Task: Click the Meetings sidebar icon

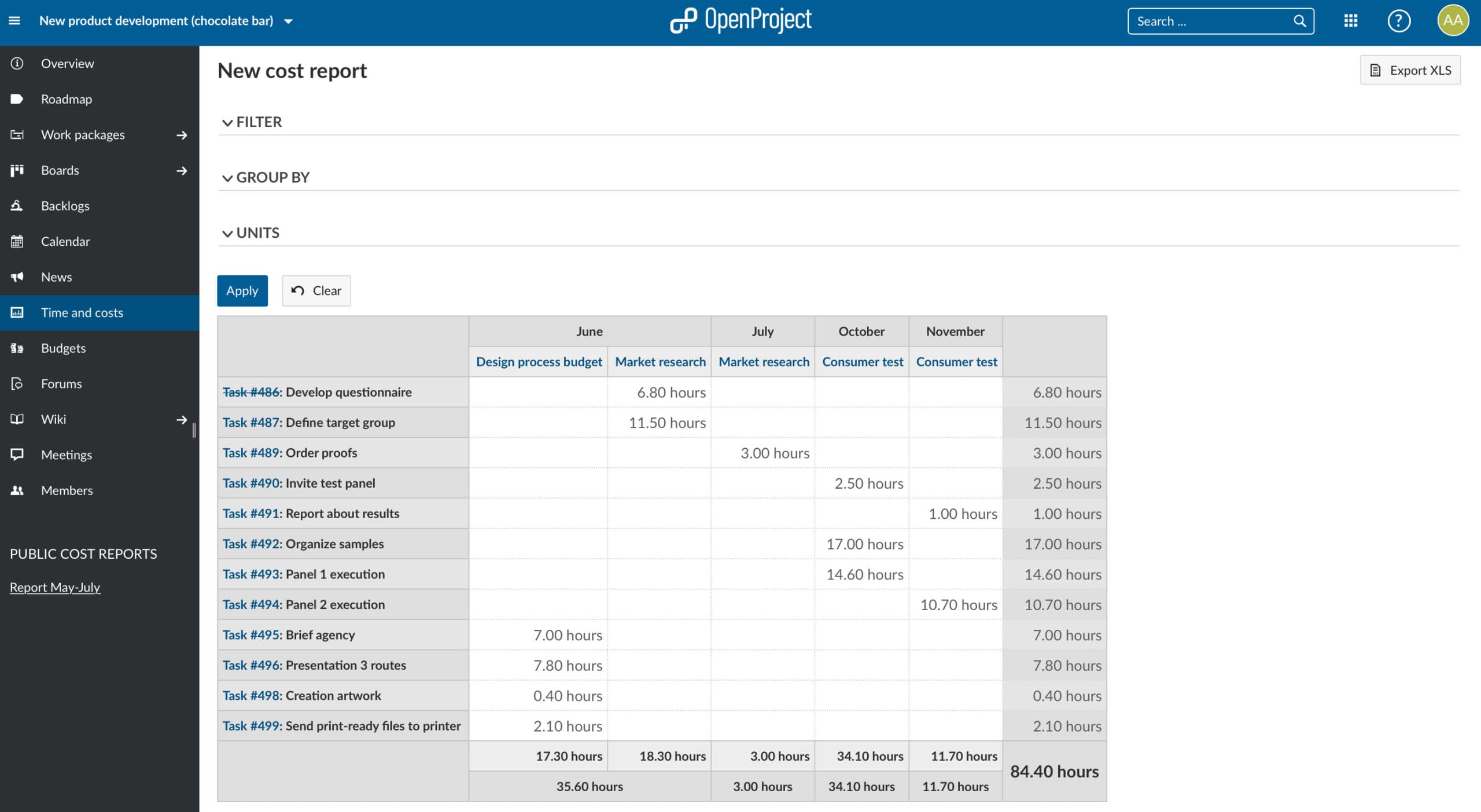Action: [x=17, y=455]
